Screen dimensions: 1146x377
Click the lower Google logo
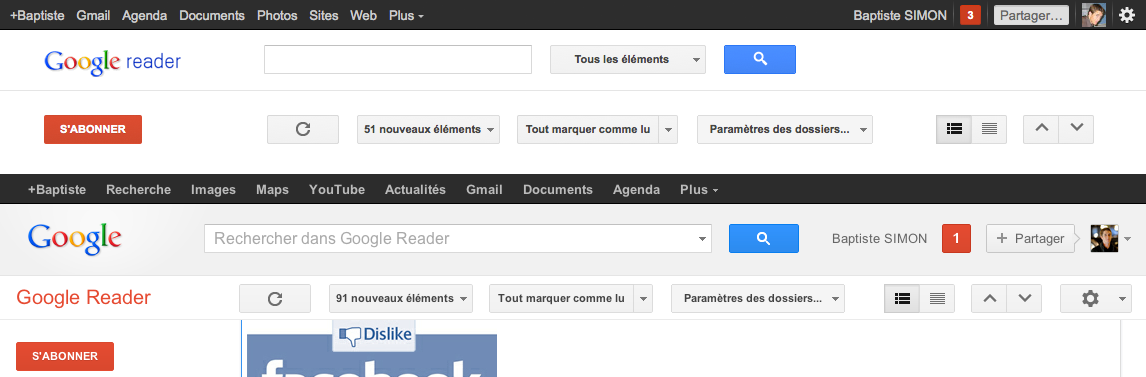click(x=75, y=239)
